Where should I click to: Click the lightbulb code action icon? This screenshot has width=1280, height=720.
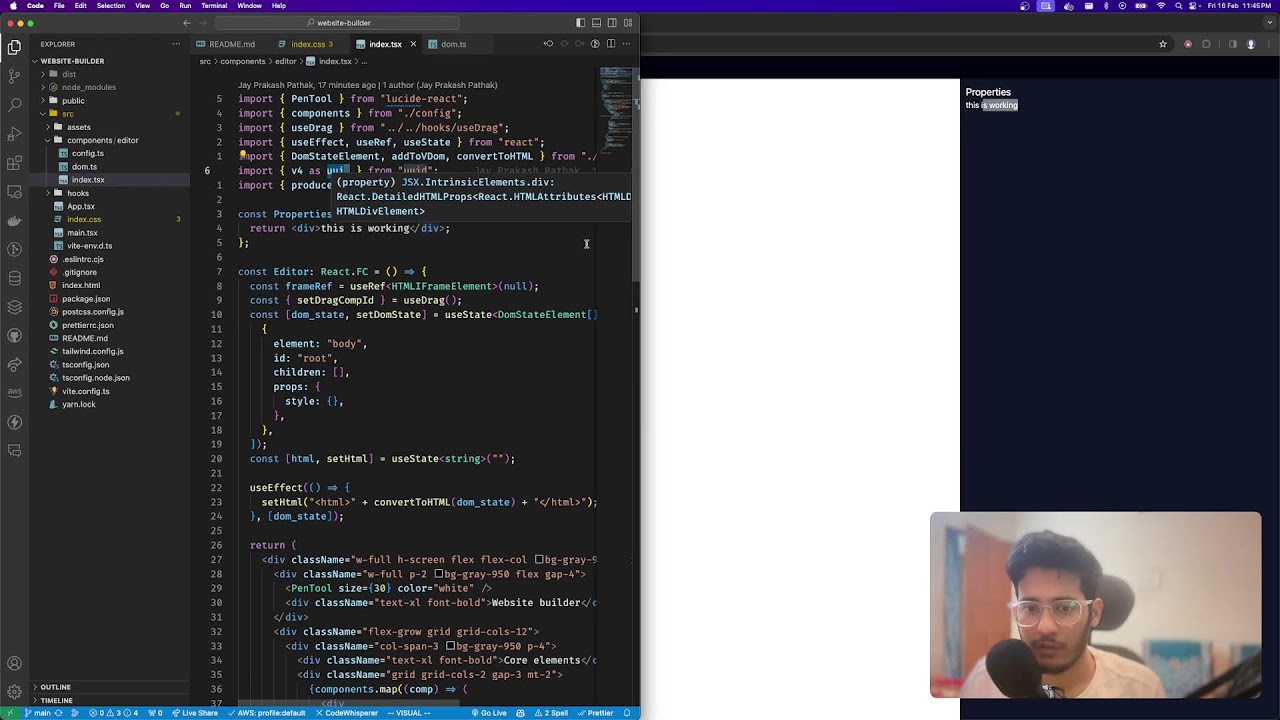click(242, 156)
